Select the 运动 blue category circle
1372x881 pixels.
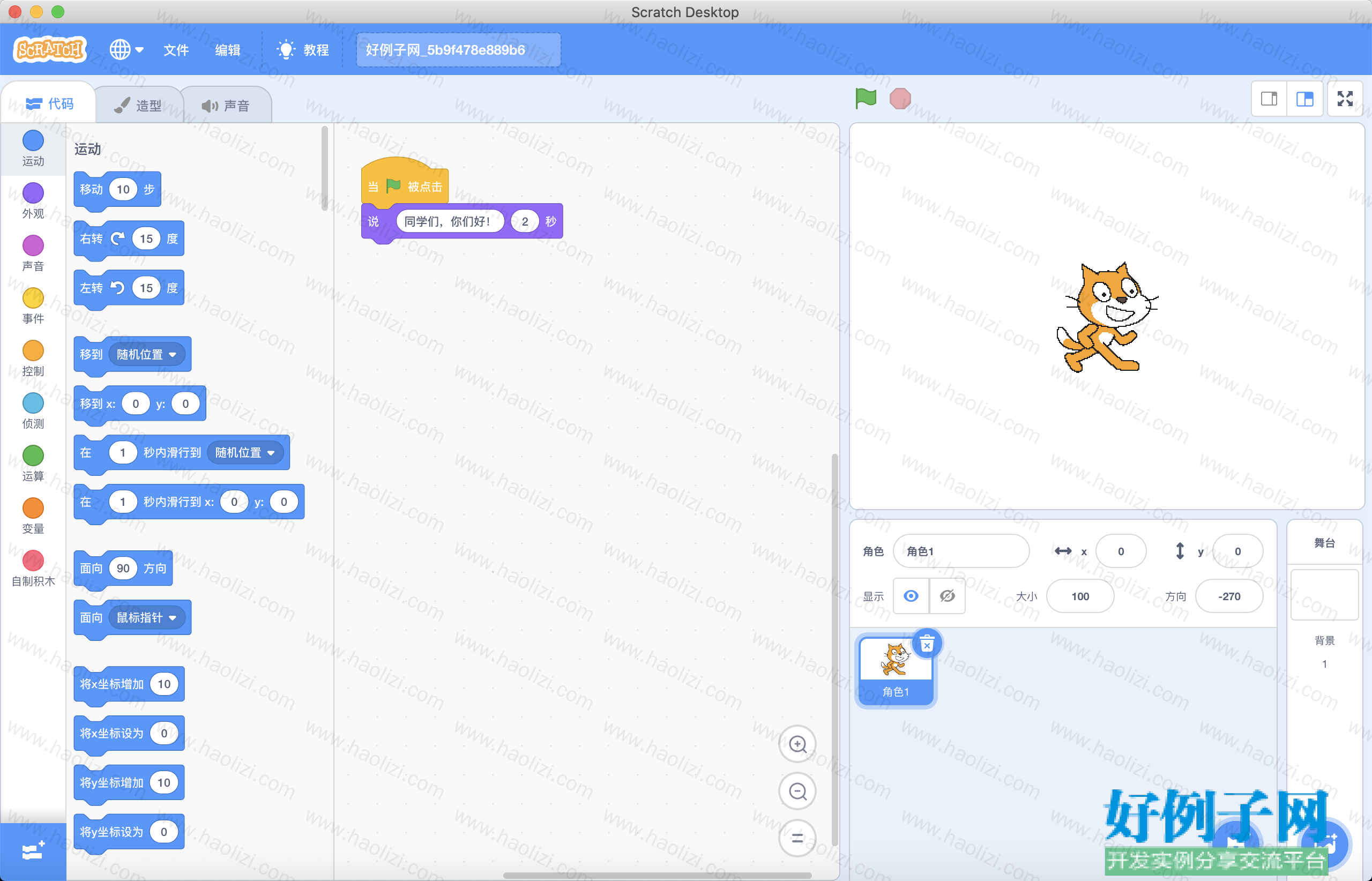click(33, 141)
